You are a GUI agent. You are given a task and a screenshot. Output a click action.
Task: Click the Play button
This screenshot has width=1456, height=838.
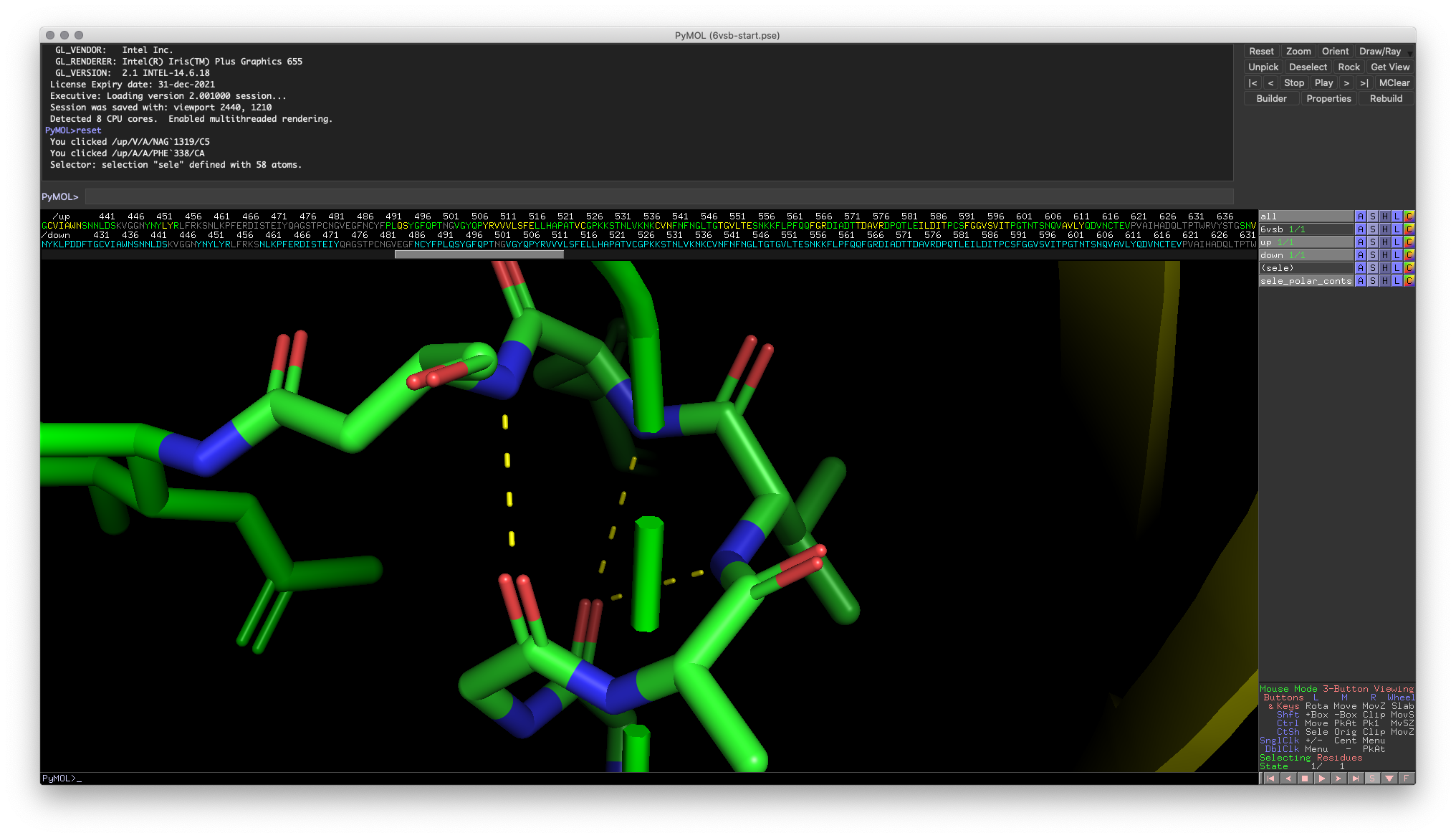pyautogui.click(x=1323, y=83)
